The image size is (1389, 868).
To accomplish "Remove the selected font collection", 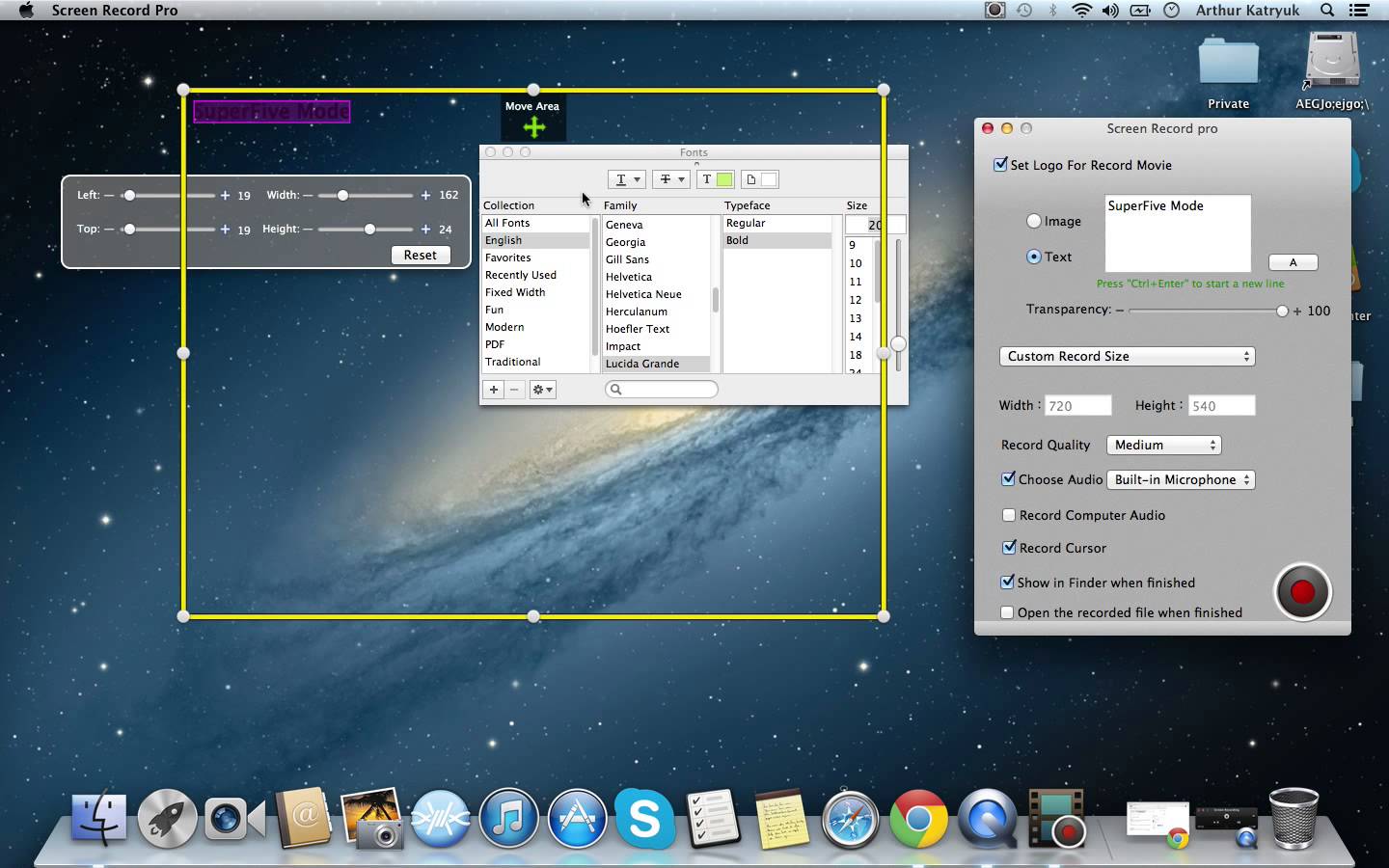I will pyautogui.click(x=514, y=390).
